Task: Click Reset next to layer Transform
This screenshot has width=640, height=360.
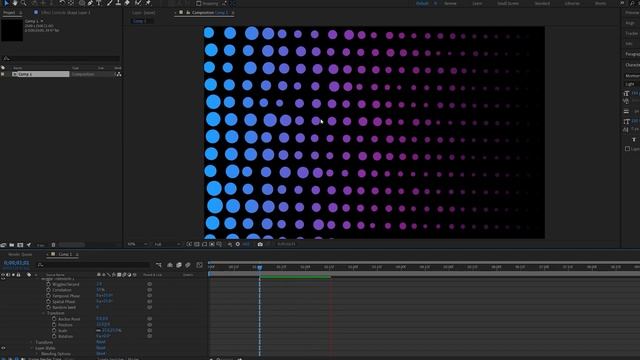Action: click(101, 342)
